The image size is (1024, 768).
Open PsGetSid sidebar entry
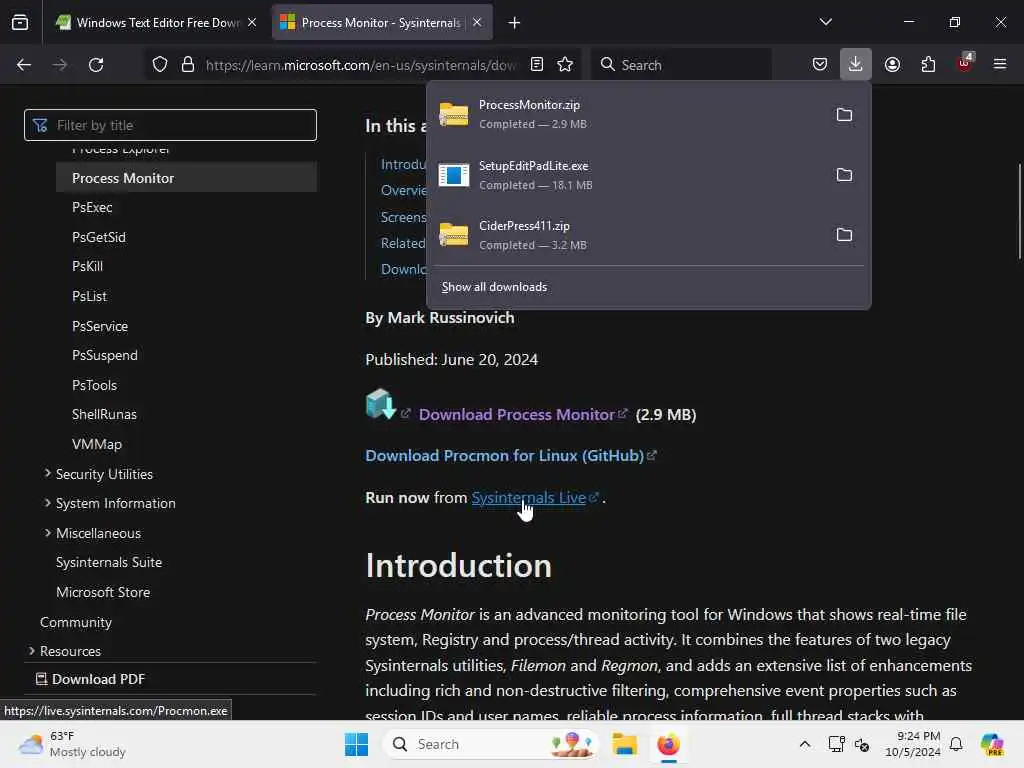[99, 237]
